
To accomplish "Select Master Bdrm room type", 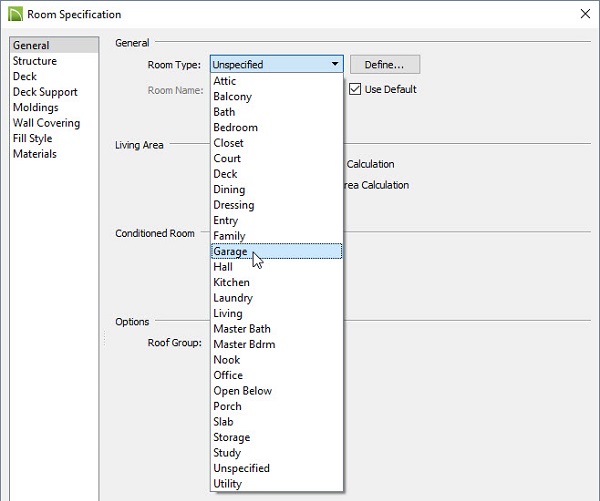I will click(276, 344).
